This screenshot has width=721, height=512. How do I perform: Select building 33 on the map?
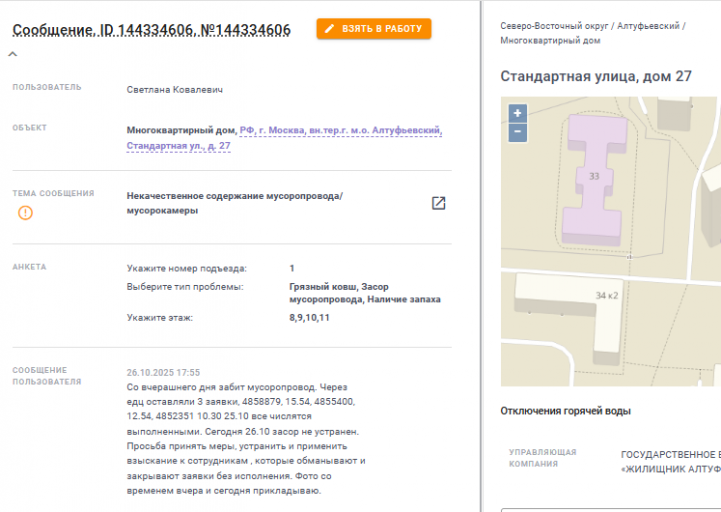(x=594, y=176)
